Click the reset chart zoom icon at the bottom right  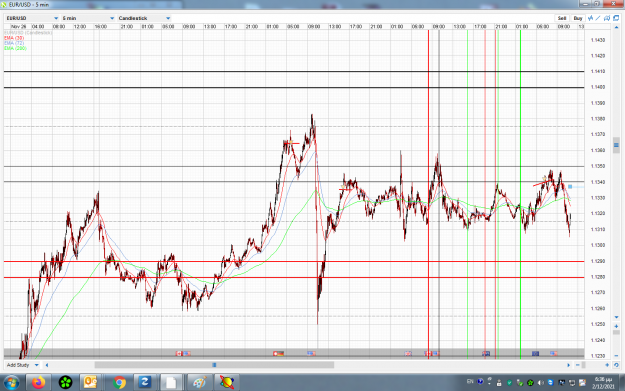(616, 365)
